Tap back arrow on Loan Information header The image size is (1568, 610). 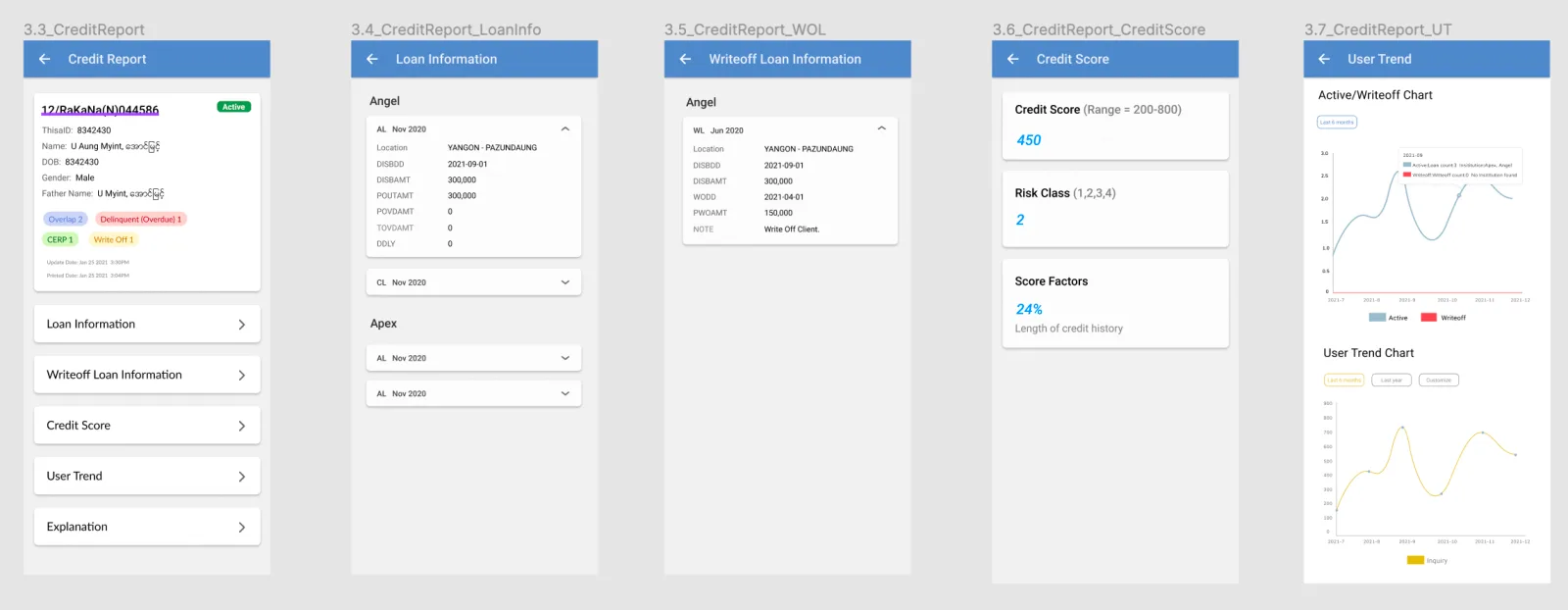[372, 59]
